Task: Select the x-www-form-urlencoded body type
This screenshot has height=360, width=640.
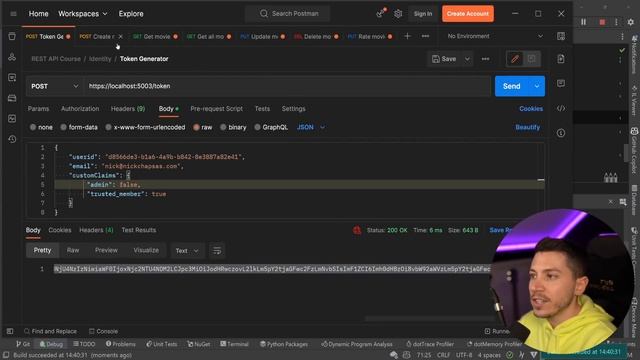Action: click(x=145, y=127)
